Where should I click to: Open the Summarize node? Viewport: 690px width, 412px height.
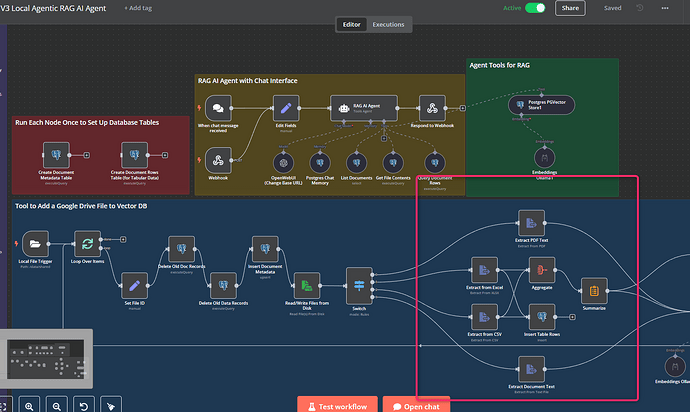[x=594, y=291]
